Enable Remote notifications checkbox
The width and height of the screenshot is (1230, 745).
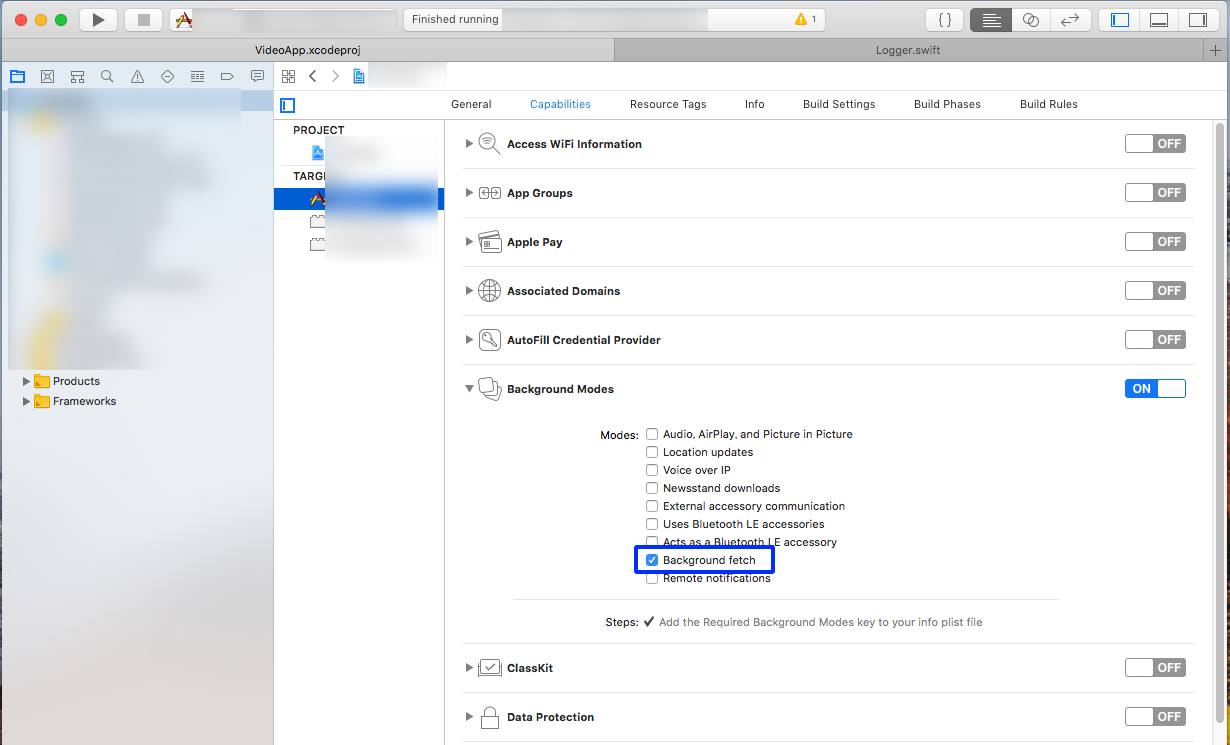tap(652, 578)
